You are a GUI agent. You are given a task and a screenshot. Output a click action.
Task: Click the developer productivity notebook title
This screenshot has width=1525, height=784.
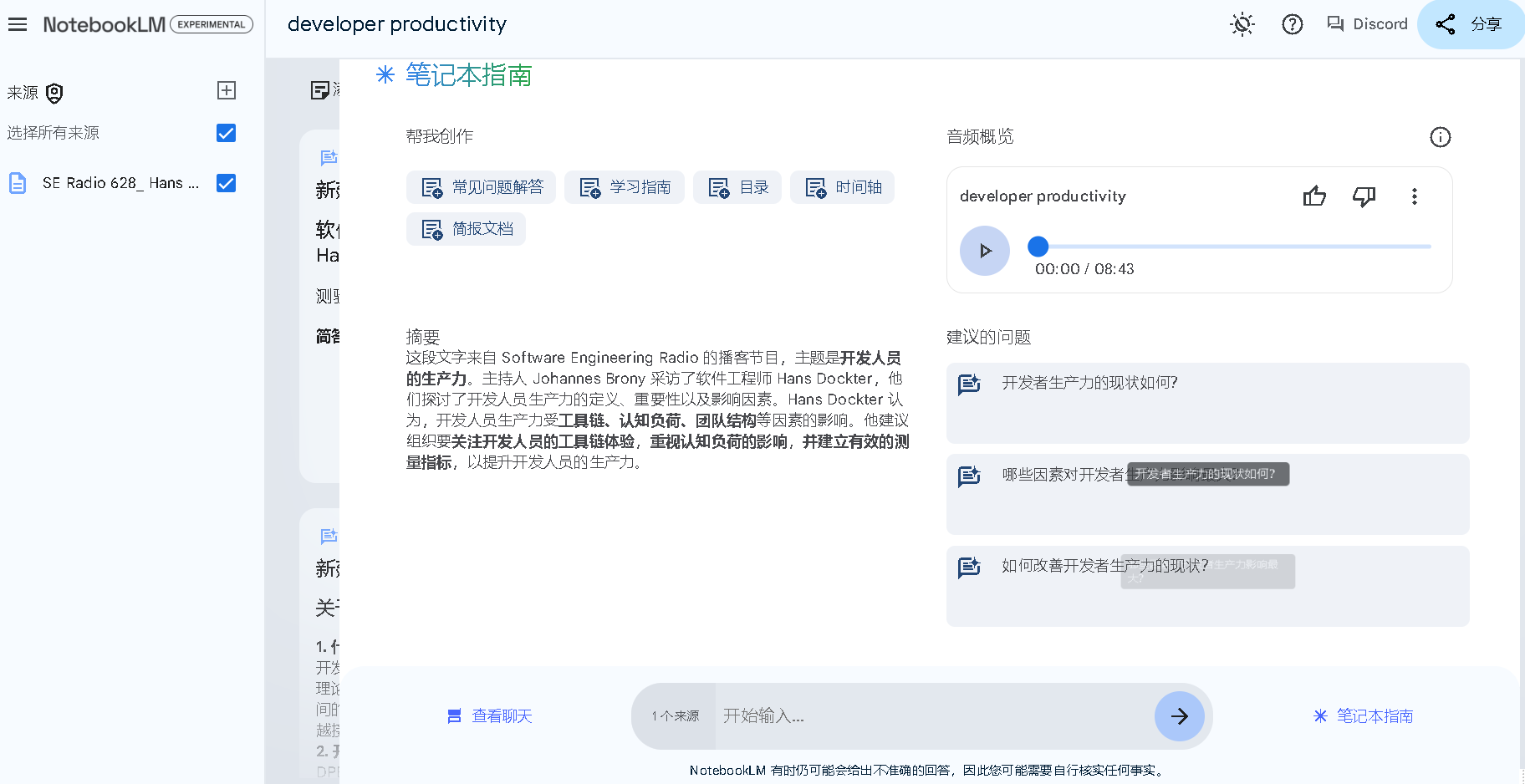click(397, 24)
